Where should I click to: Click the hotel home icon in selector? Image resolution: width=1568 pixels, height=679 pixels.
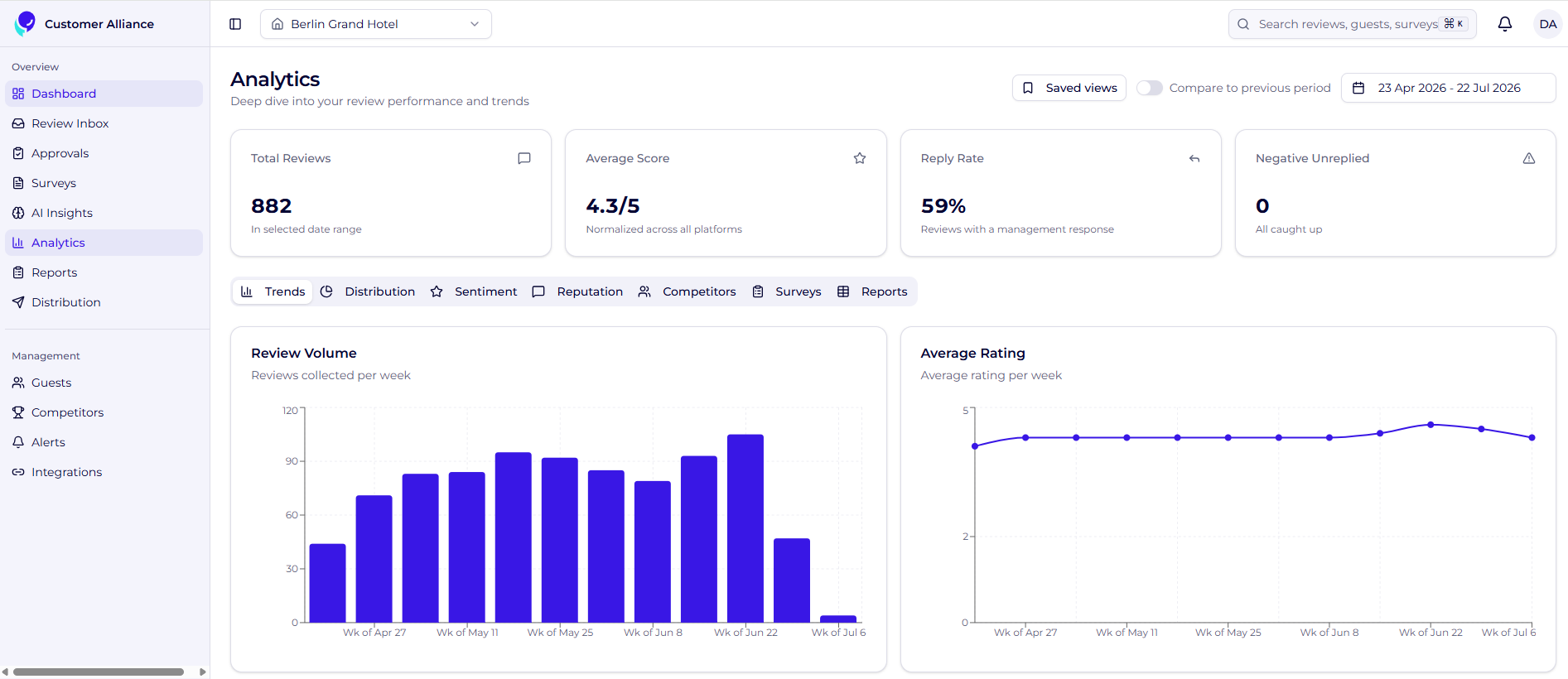tap(277, 24)
